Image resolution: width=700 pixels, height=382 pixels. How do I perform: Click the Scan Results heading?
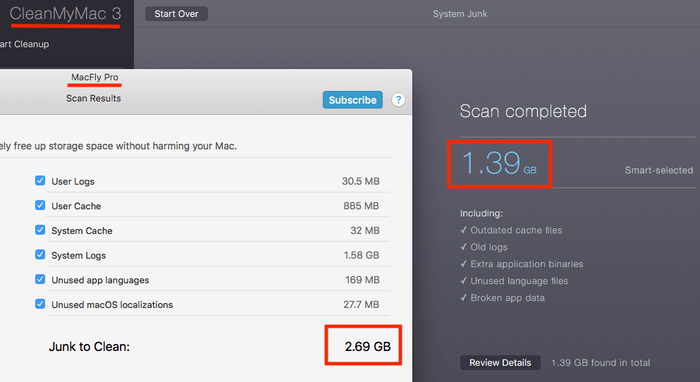pos(94,98)
